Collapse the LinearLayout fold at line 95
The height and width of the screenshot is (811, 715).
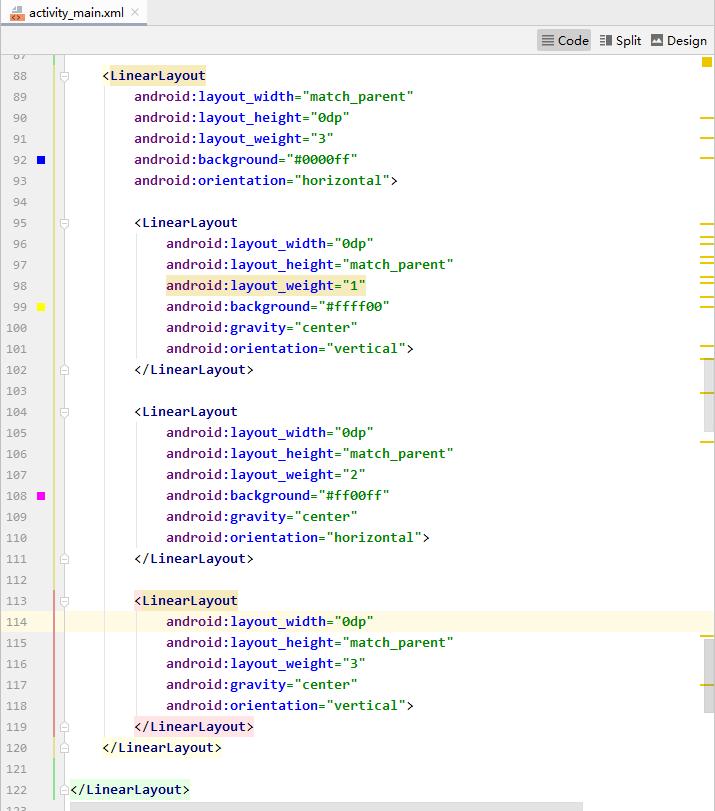click(64, 223)
